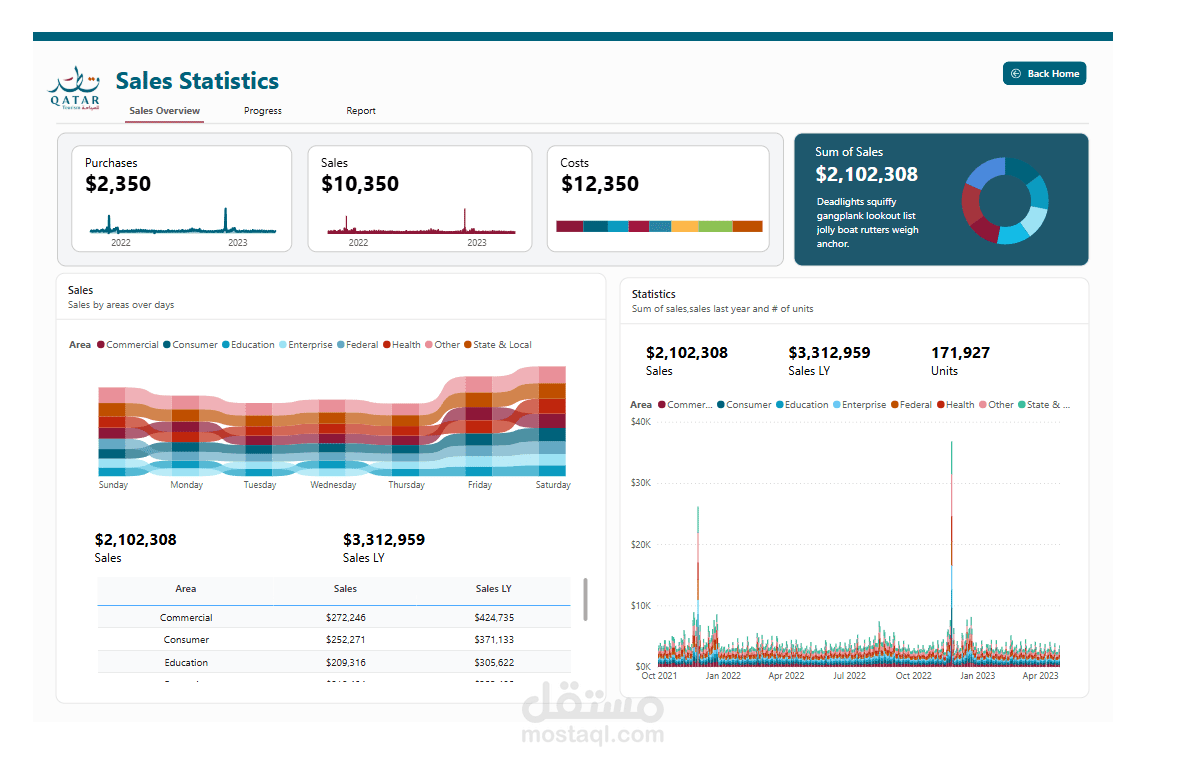Select the Costs $12,350 card
Viewport: 1187px width, 762px height.
(x=658, y=198)
